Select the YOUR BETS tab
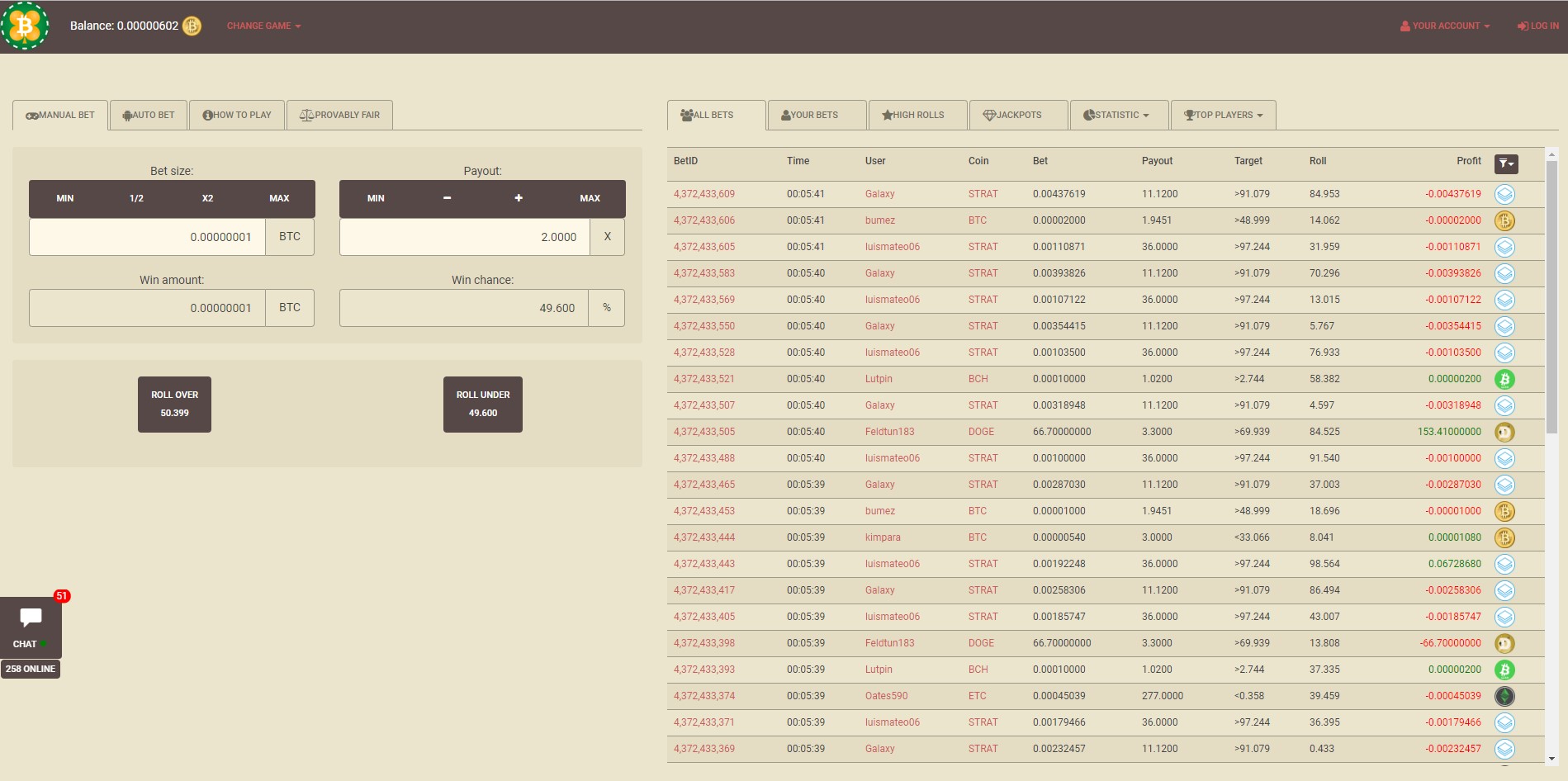The image size is (1568, 781). (817, 115)
